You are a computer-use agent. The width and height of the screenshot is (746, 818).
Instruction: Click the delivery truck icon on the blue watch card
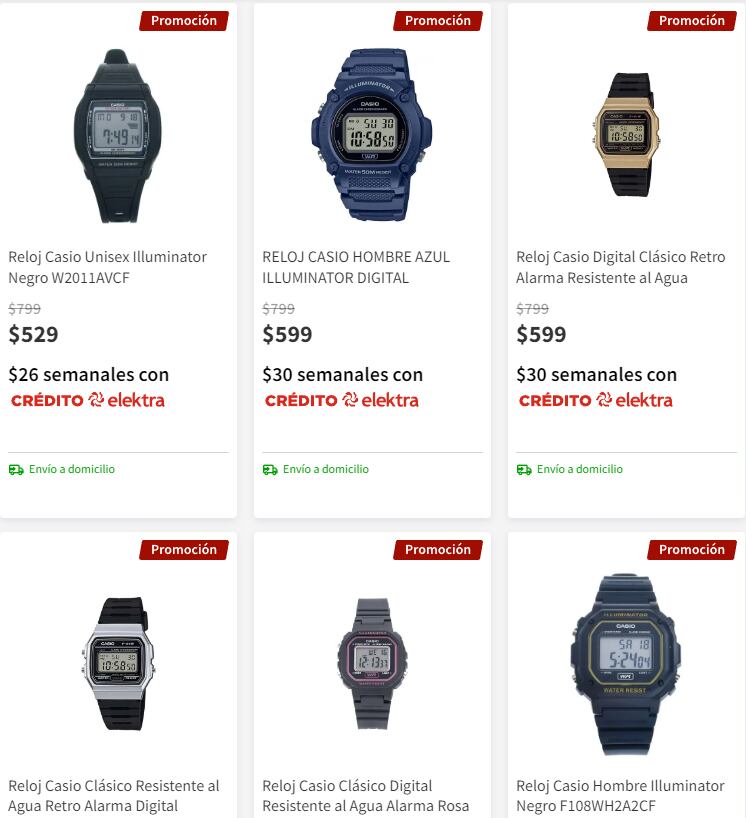point(270,470)
